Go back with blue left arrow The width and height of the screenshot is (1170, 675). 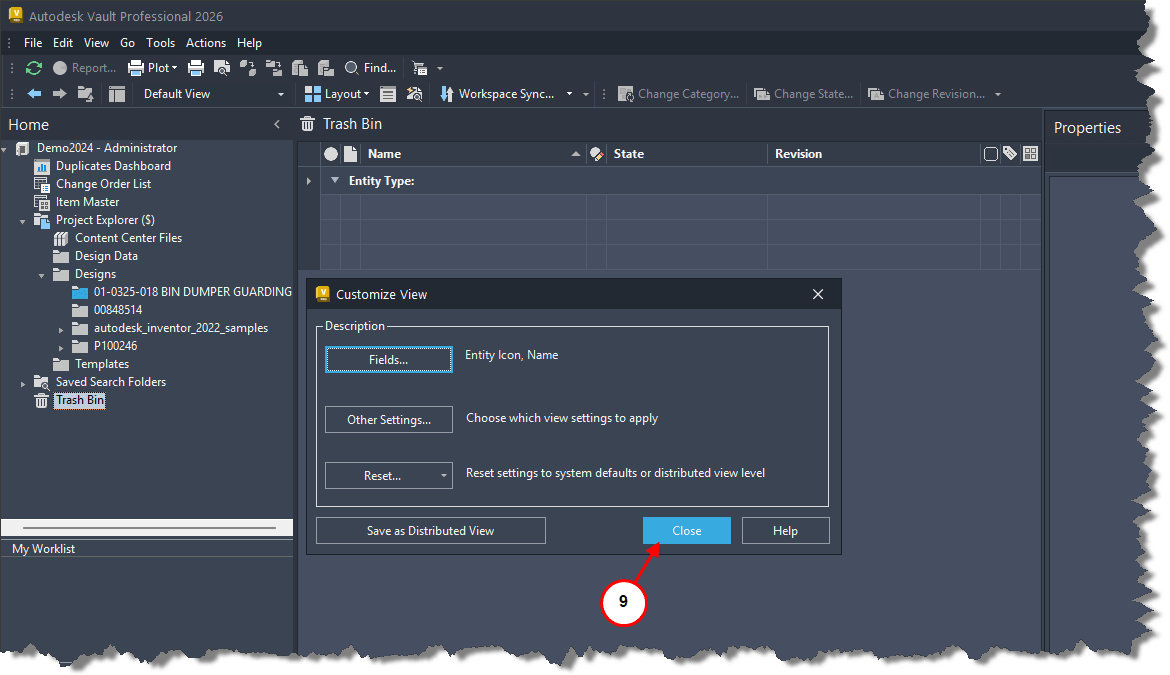pyautogui.click(x=34, y=94)
